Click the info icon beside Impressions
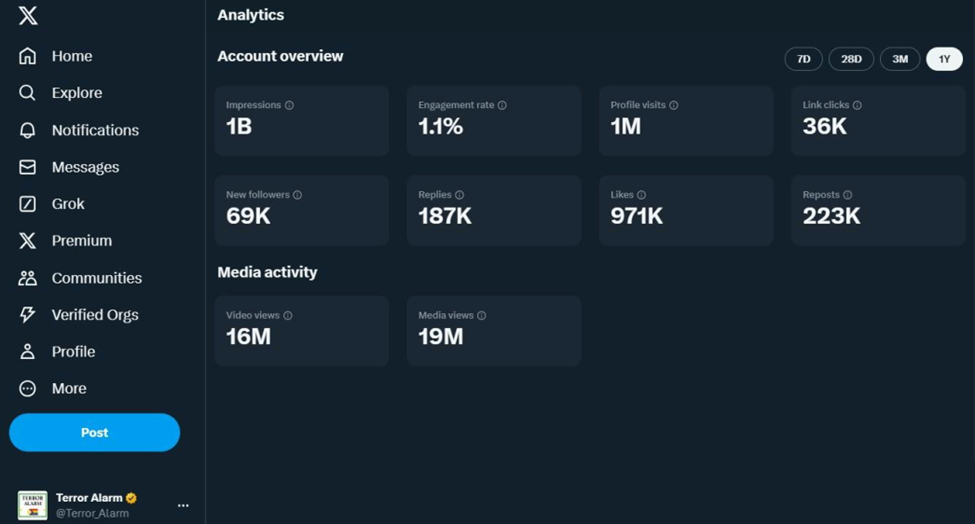 (x=289, y=105)
